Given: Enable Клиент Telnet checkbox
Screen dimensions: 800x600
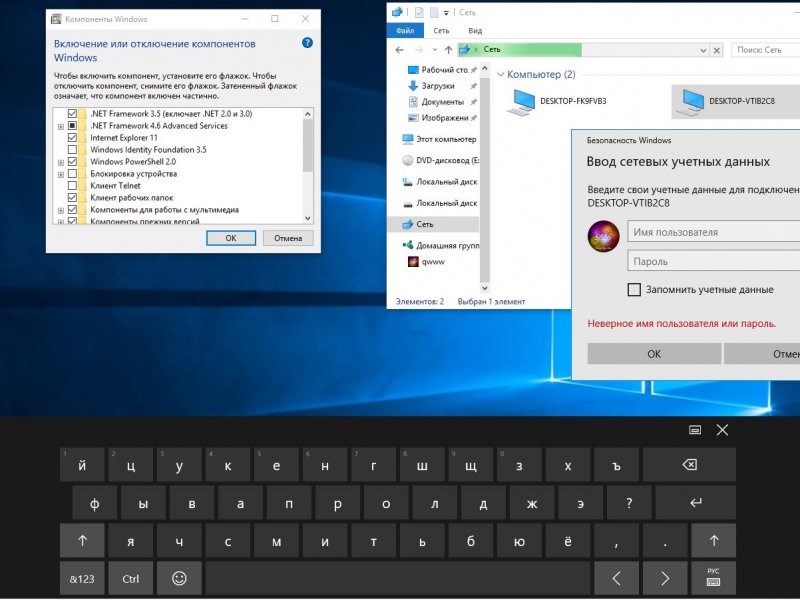Looking at the screenshot, I should 72,186.
